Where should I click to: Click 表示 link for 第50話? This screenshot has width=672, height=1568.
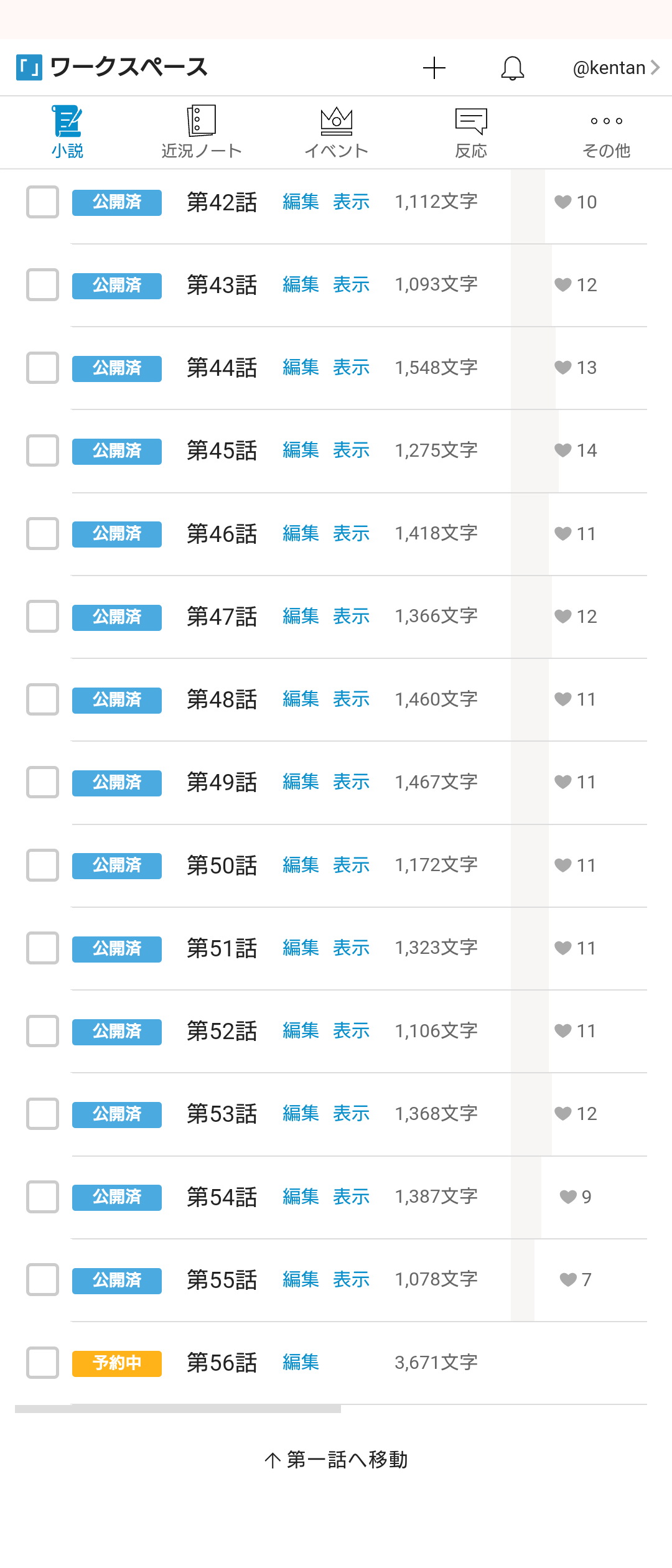tap(351, 865)
